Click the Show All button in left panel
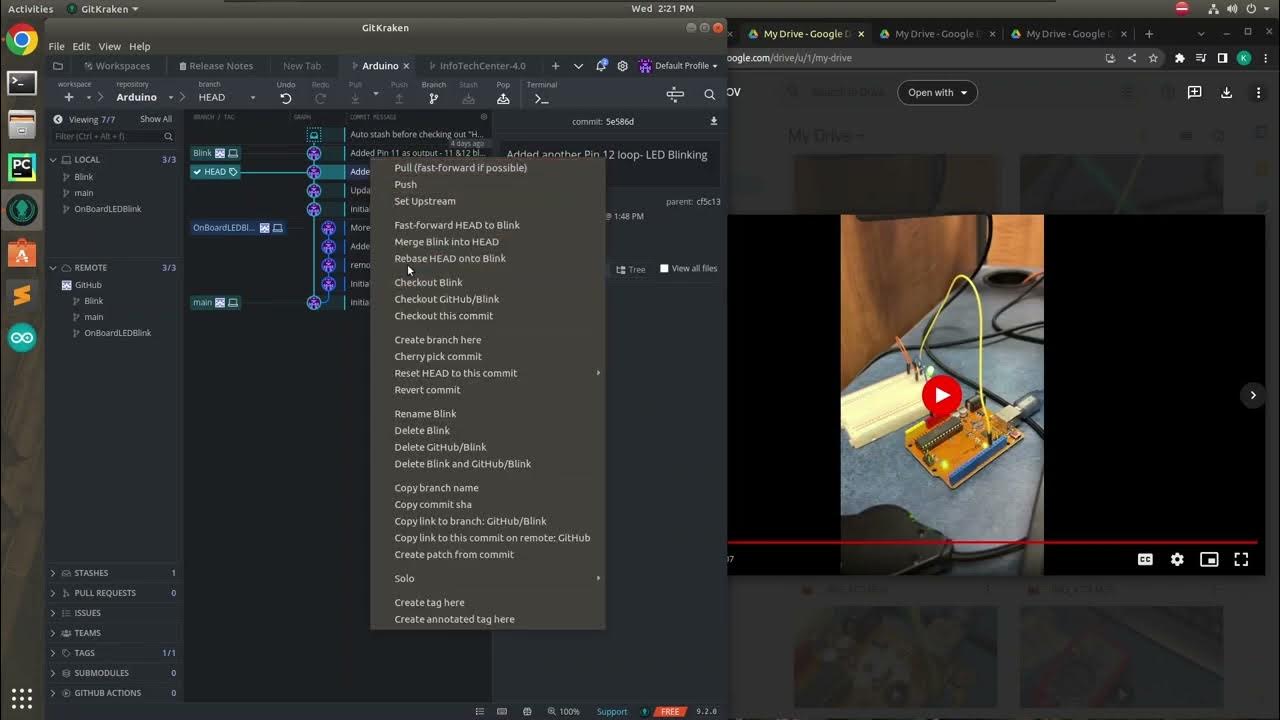The height and width of the screenshot is (720, 1280). tap(156, 119)
